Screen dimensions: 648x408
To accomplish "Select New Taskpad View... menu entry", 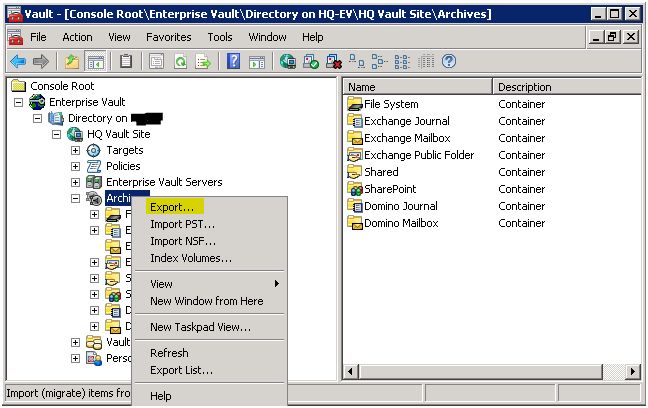I will click(210, 327).
